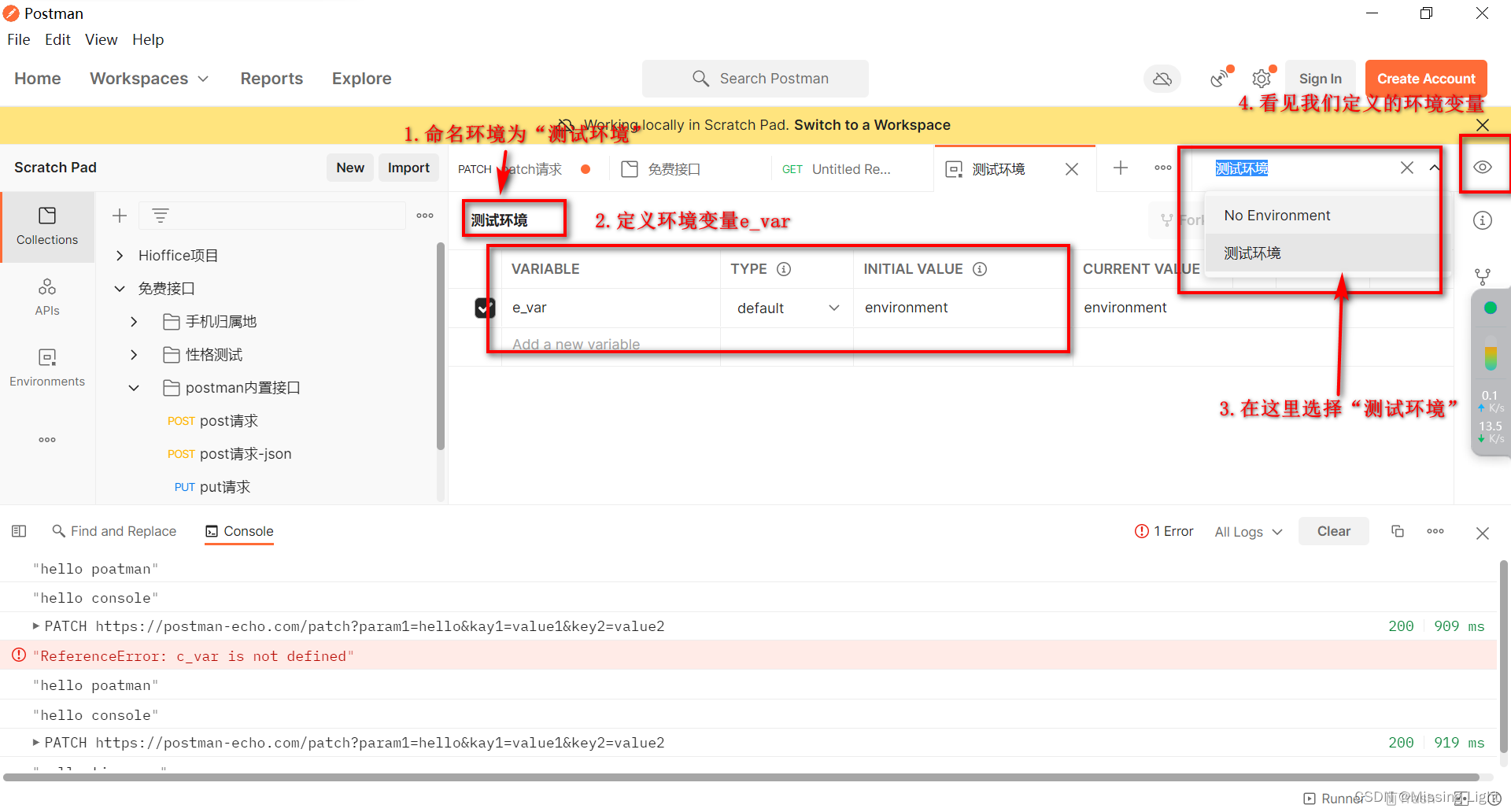The height and width of the screenshot is (812, 1511).
Task: Switch to the 免费接口 request tab
Action: click(673, 168)
